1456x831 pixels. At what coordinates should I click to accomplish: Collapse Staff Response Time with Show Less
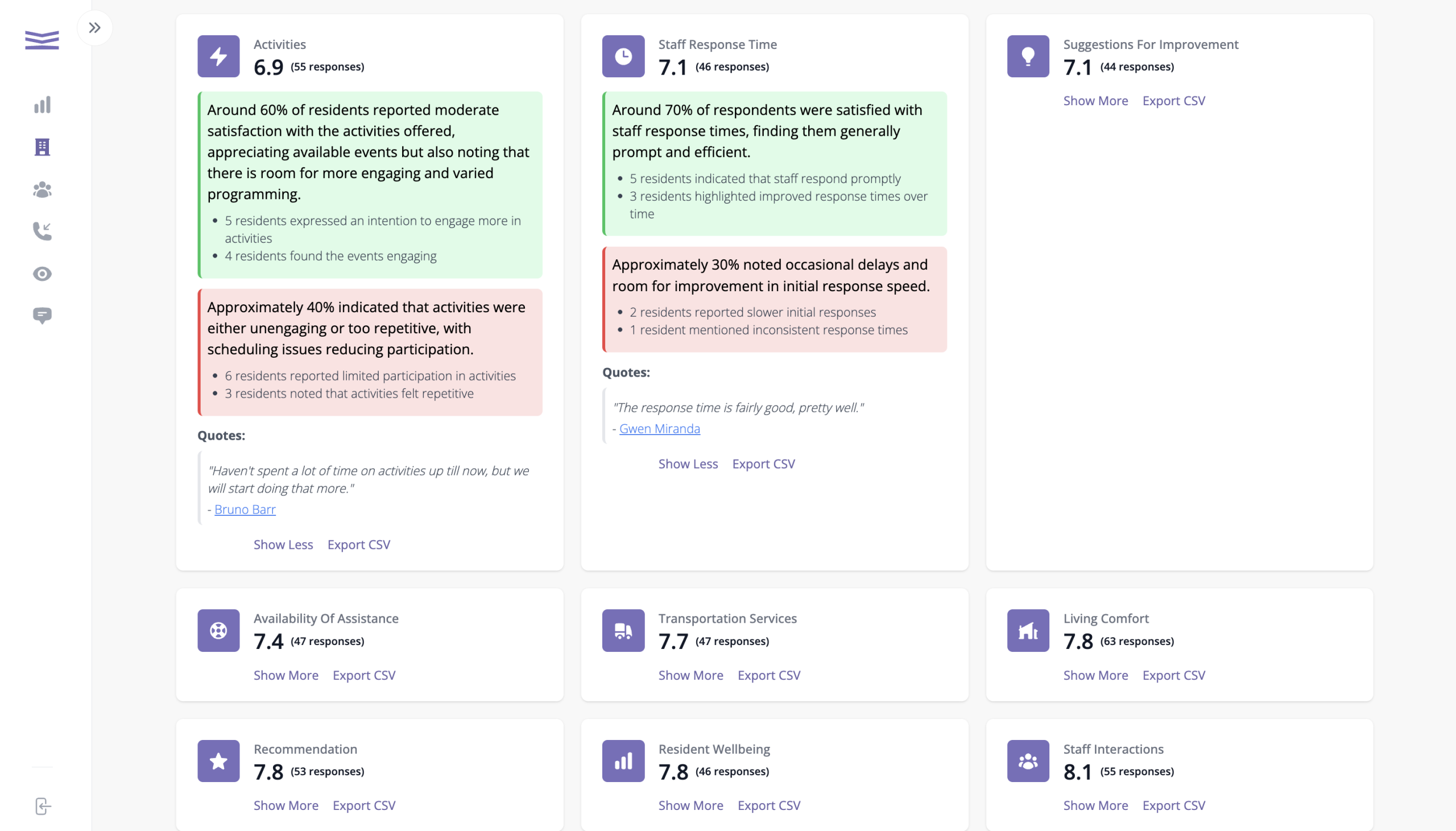pos(688,464)
